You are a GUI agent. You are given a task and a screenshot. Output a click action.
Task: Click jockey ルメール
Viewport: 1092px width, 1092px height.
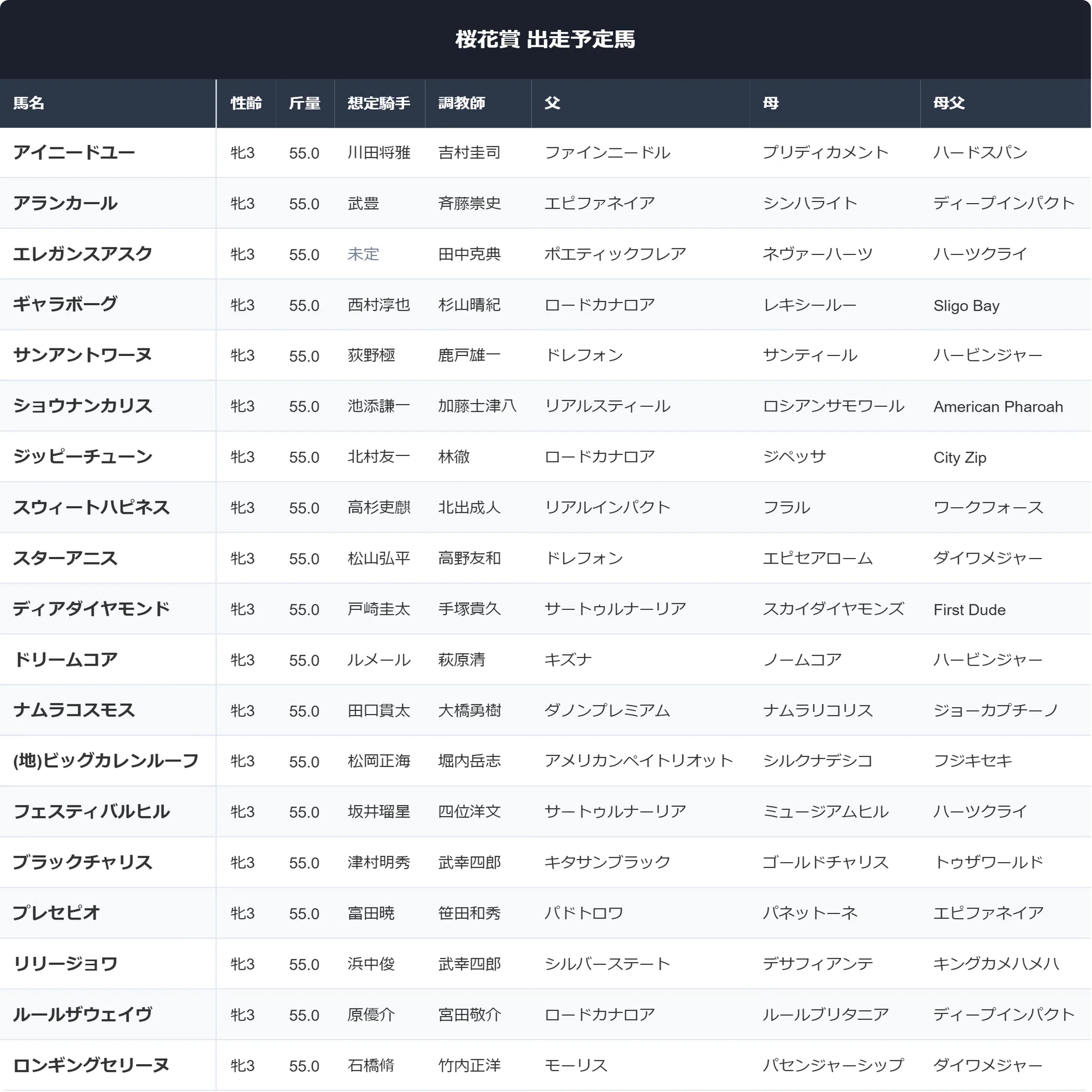click(379, 660)
